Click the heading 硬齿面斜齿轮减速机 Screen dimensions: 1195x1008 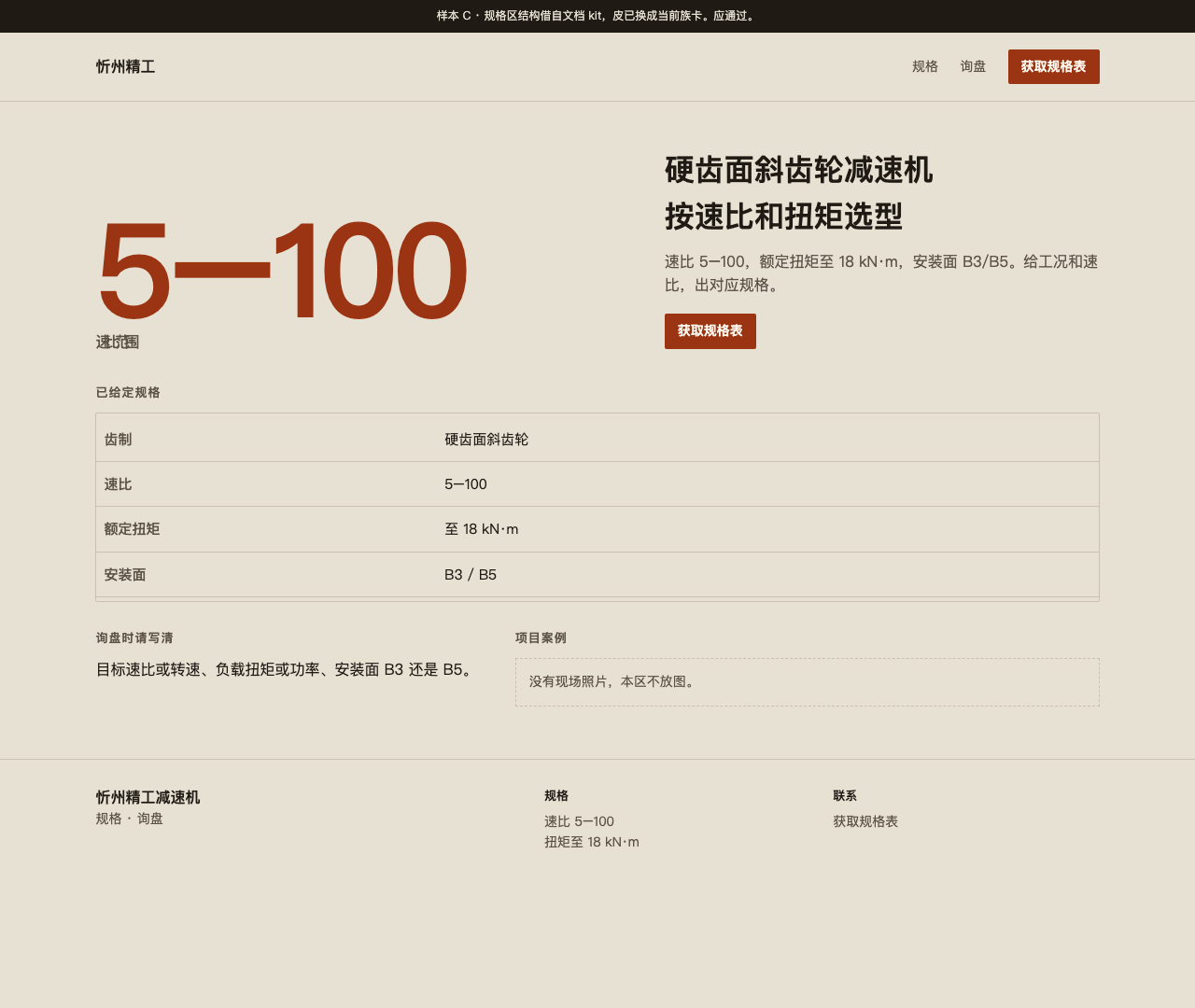(x=798, y=171)
